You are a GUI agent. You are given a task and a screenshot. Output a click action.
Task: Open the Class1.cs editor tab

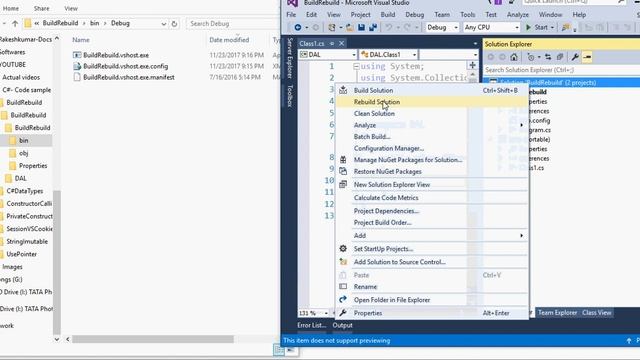click(x=311, y=43)
